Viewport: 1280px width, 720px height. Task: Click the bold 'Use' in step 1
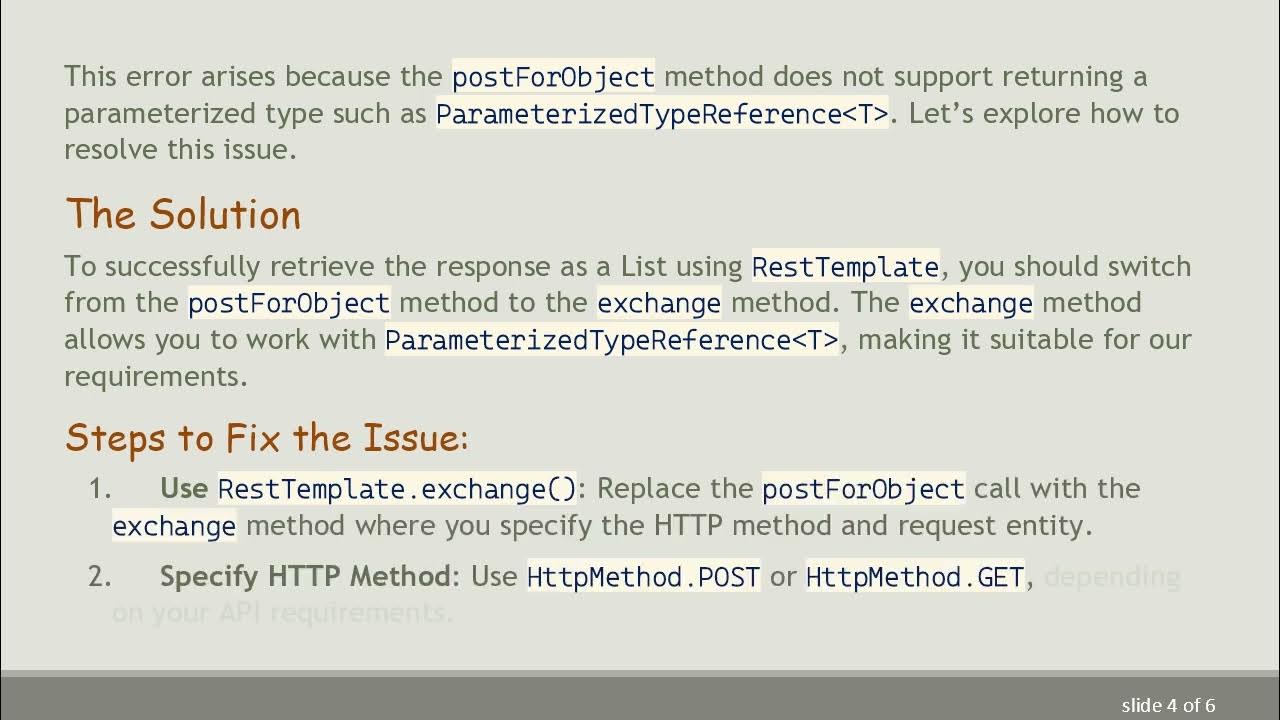(x=184, y=489)
